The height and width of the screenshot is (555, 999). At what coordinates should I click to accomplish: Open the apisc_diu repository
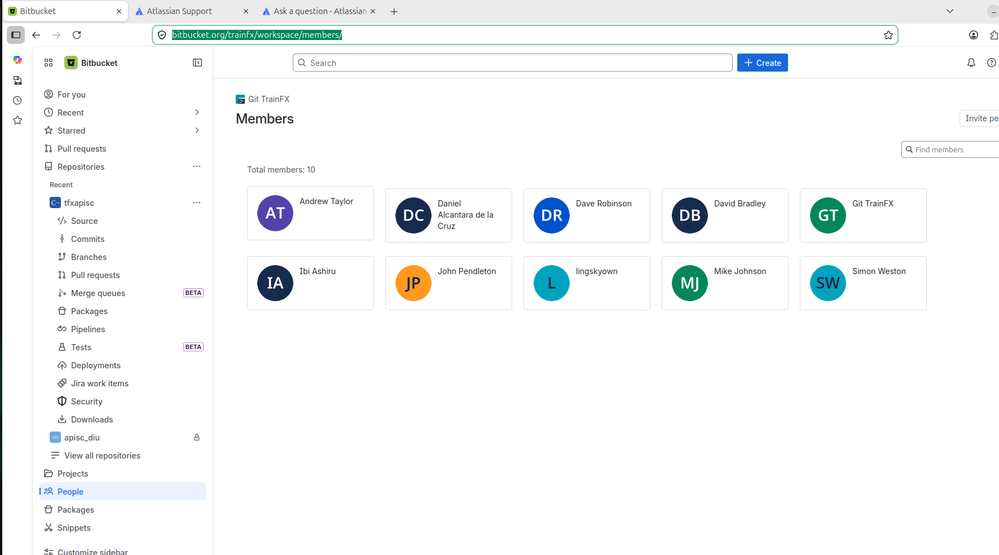pyautogui.click(x=82, y=438)
